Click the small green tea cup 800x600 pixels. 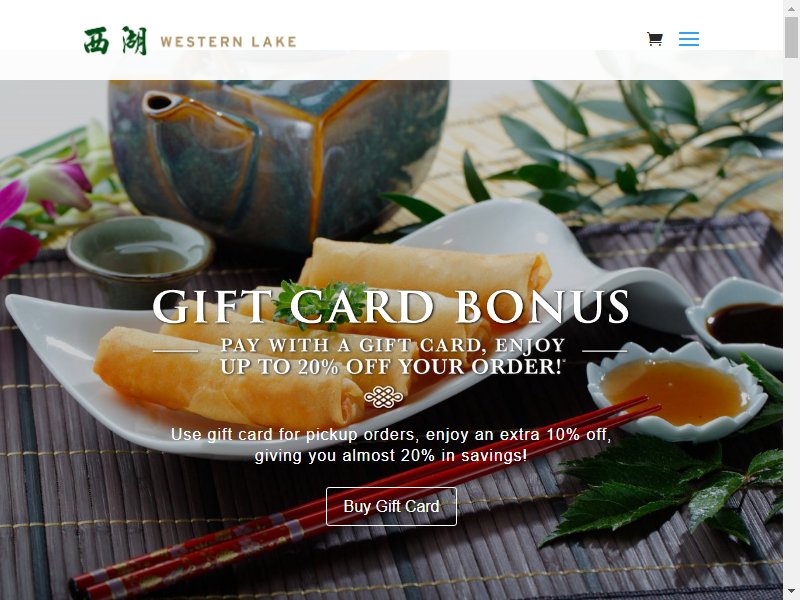tap(140, 260)
